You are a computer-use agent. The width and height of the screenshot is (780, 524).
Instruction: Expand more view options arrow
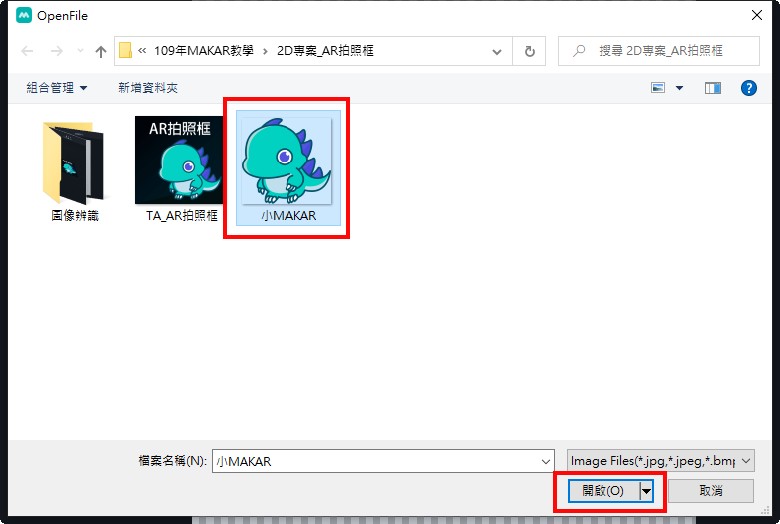point(679,88)
